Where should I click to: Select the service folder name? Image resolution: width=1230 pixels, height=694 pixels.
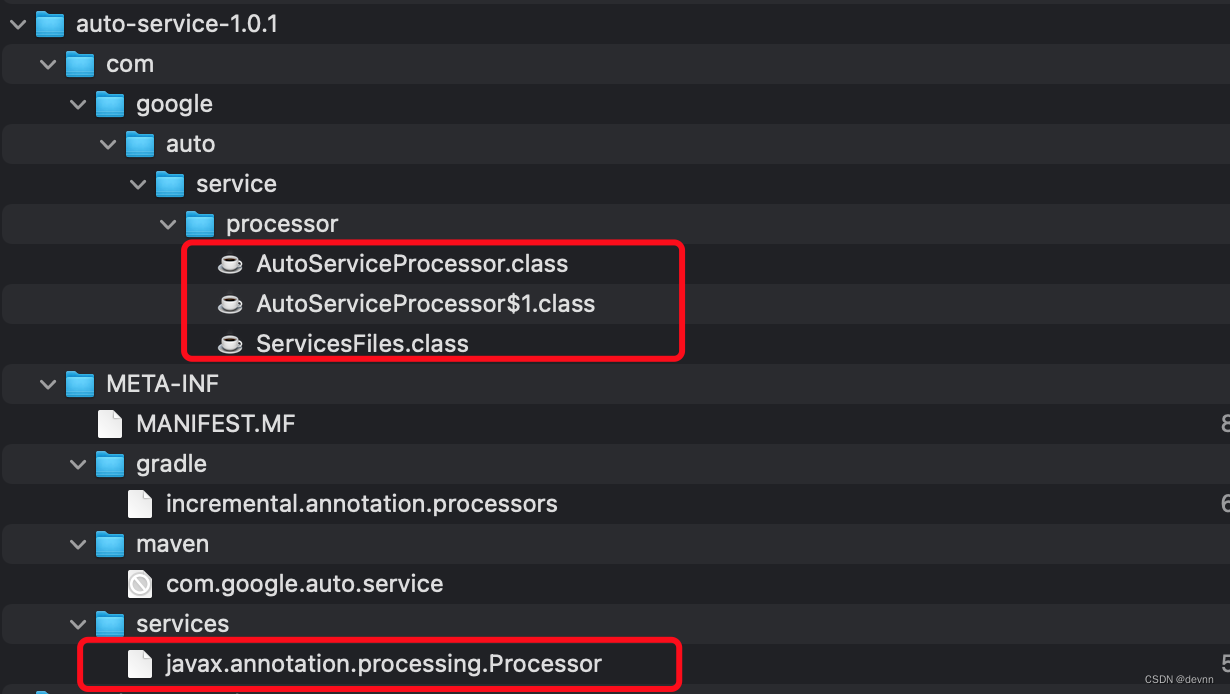click(236, 184)
